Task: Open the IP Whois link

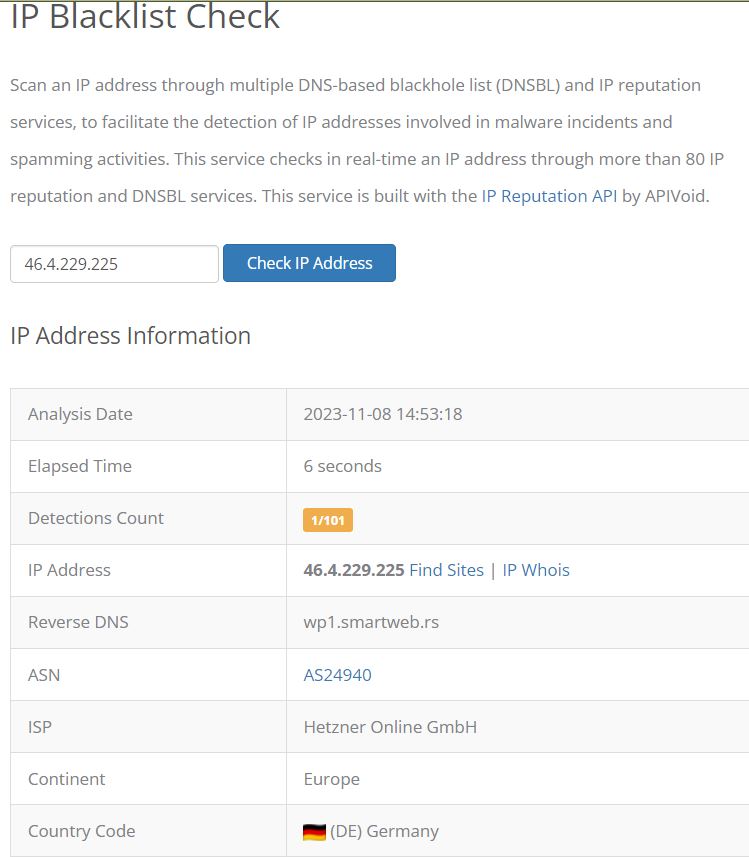Action: (536, 570)
